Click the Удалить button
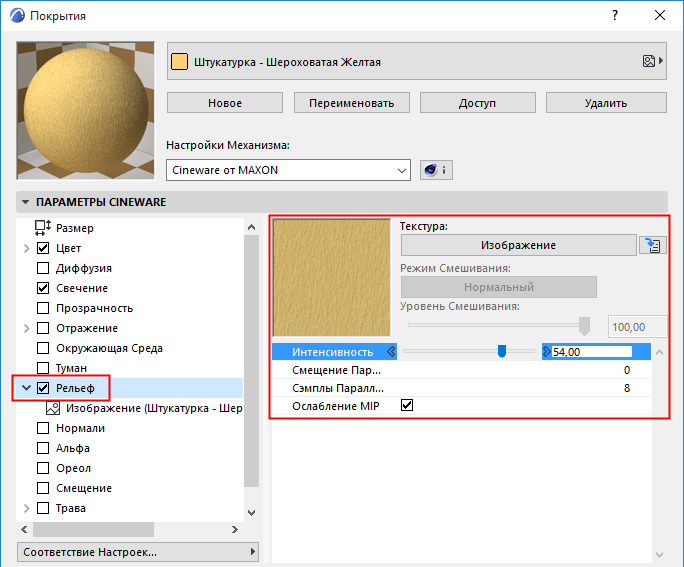The width and height of the screenshot is (684, 567). (x=606, y=103)
